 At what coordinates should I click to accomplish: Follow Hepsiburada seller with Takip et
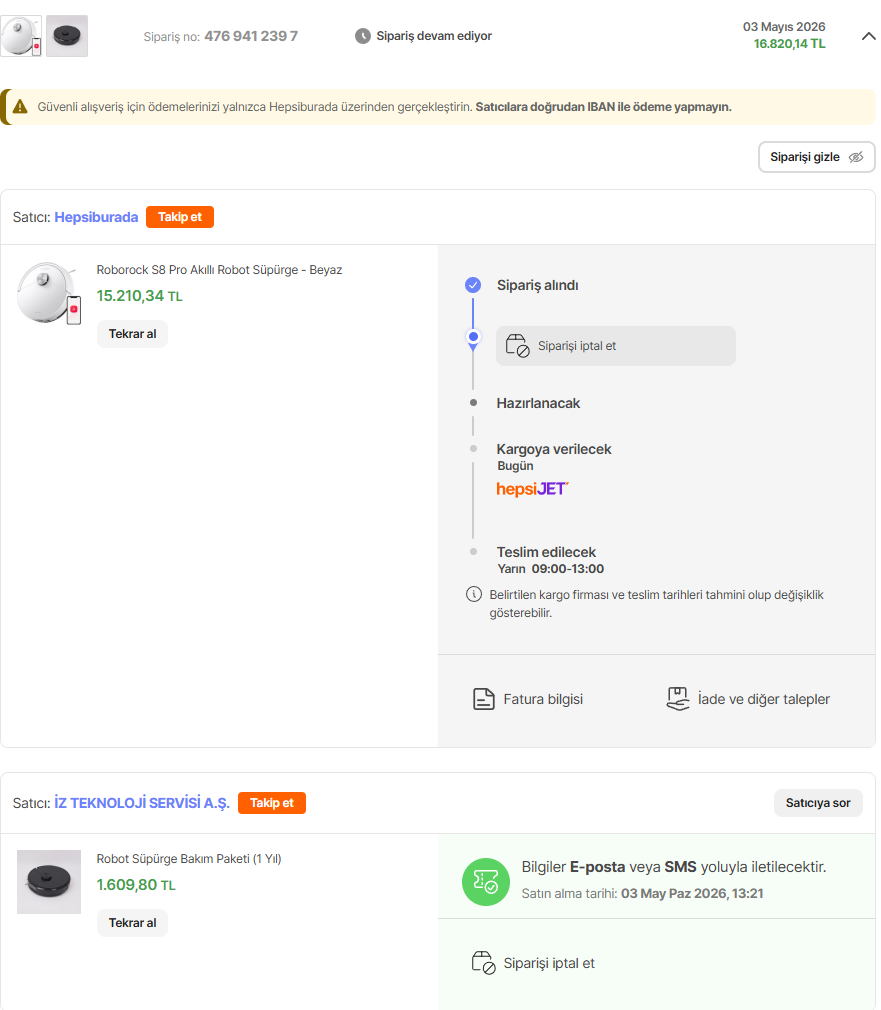point(180,217)
